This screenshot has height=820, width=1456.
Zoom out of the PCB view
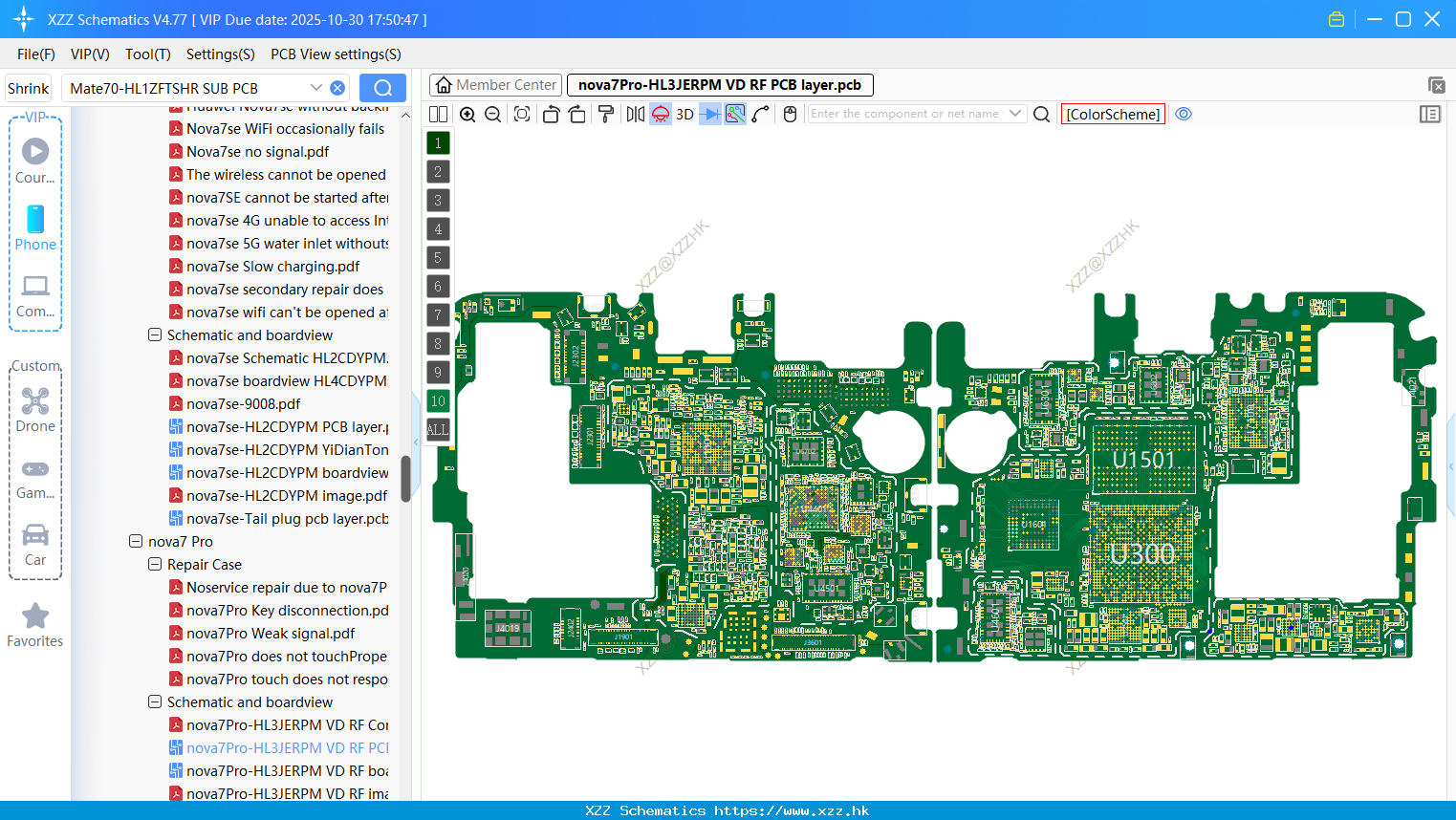pos(493,114)
